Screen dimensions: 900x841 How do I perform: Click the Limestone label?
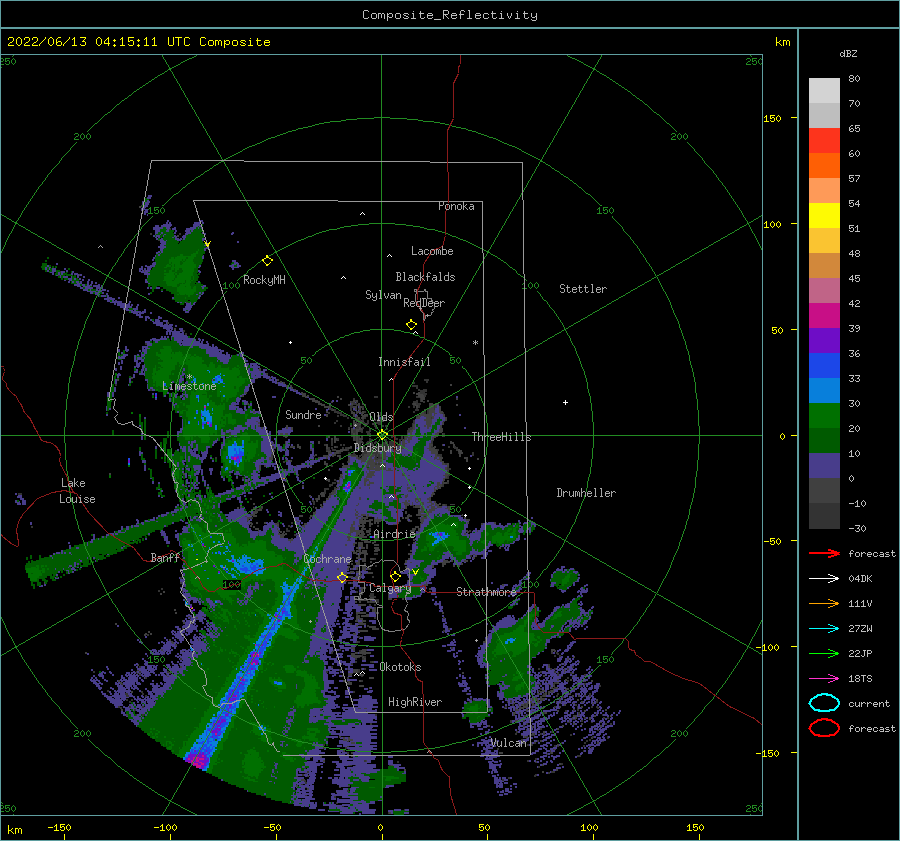[189, 386]
